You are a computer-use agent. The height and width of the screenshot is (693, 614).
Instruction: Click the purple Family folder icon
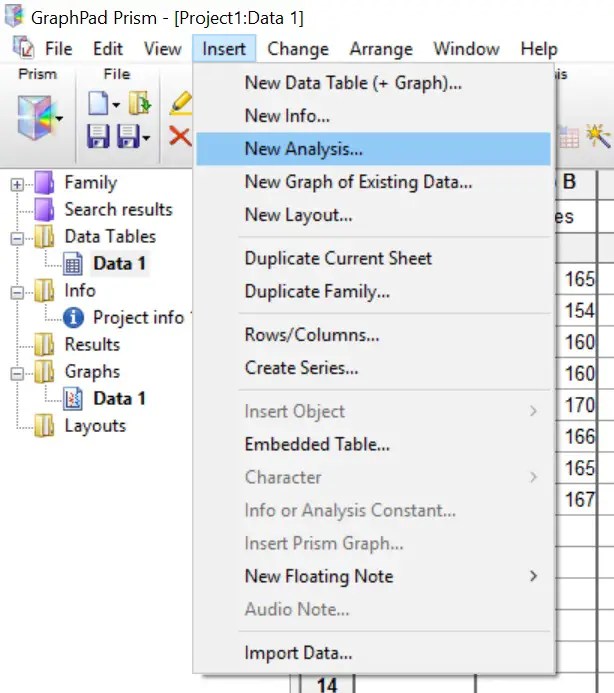pyautogui.click(x=45, y=183)
